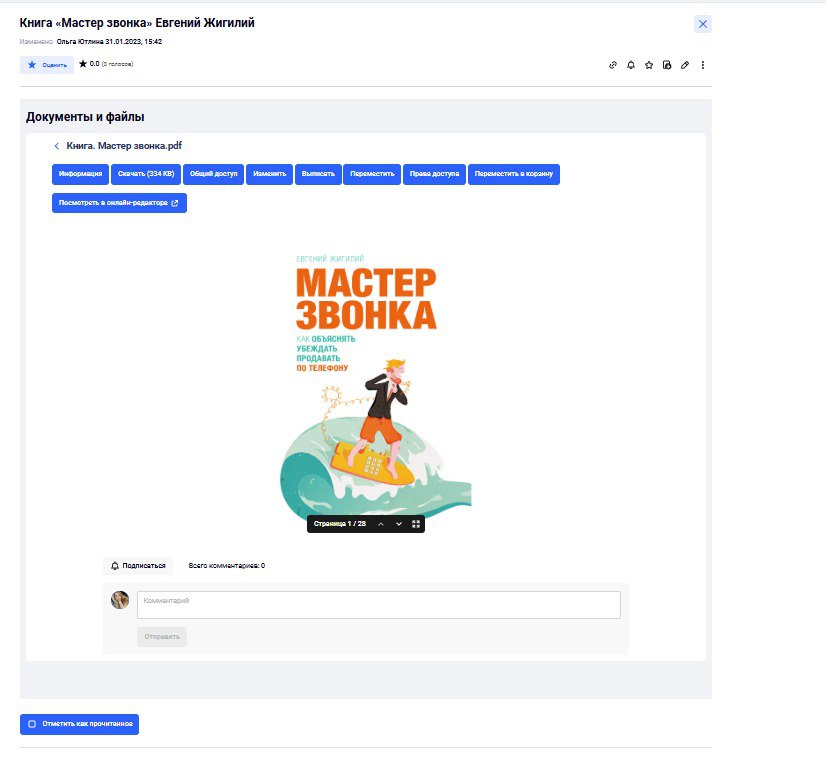Go to next page with down chevron
826x758 pixels.
399,524
